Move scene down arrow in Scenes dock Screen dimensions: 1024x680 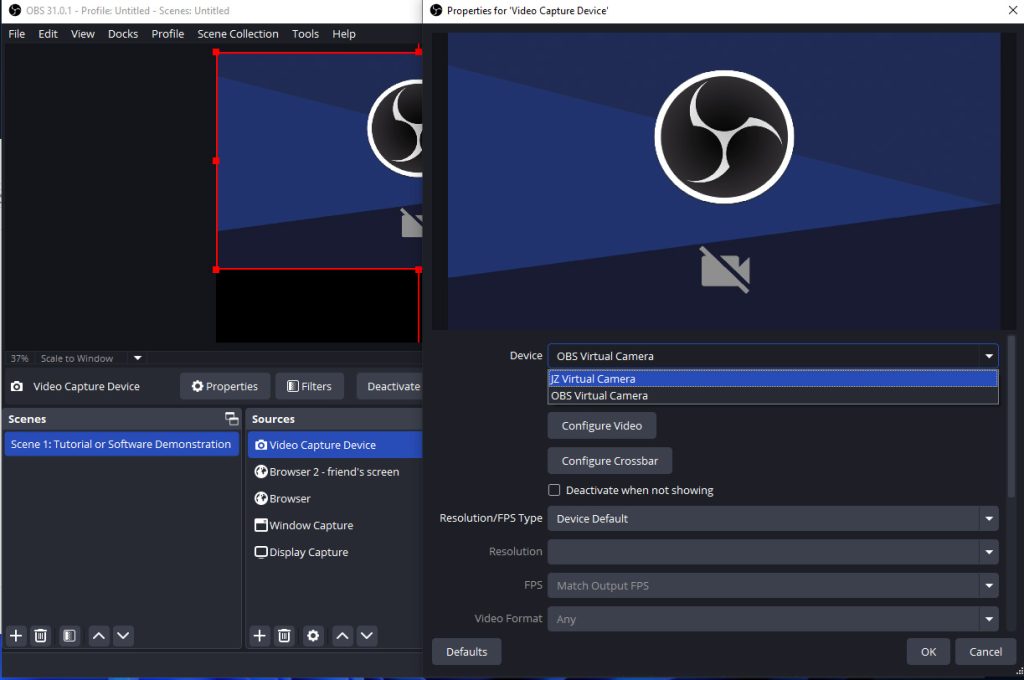(123, 636)
